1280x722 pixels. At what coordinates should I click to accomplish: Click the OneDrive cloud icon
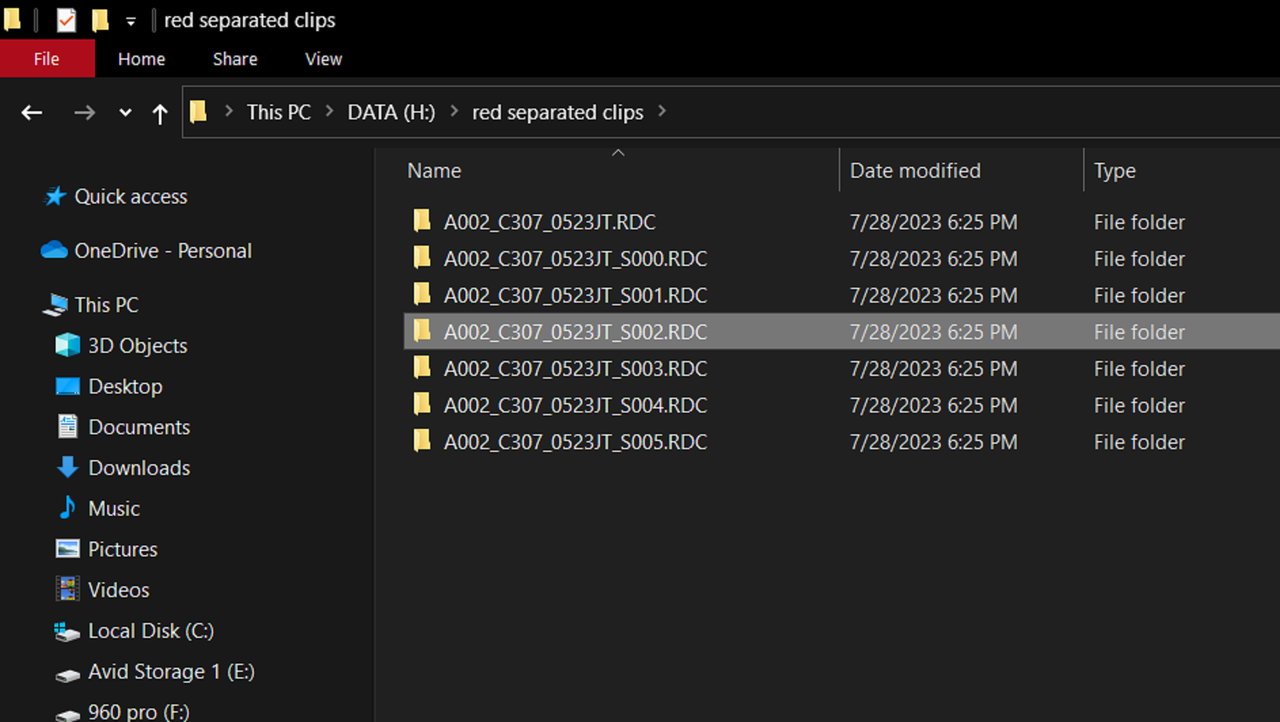tap(54, 250)
